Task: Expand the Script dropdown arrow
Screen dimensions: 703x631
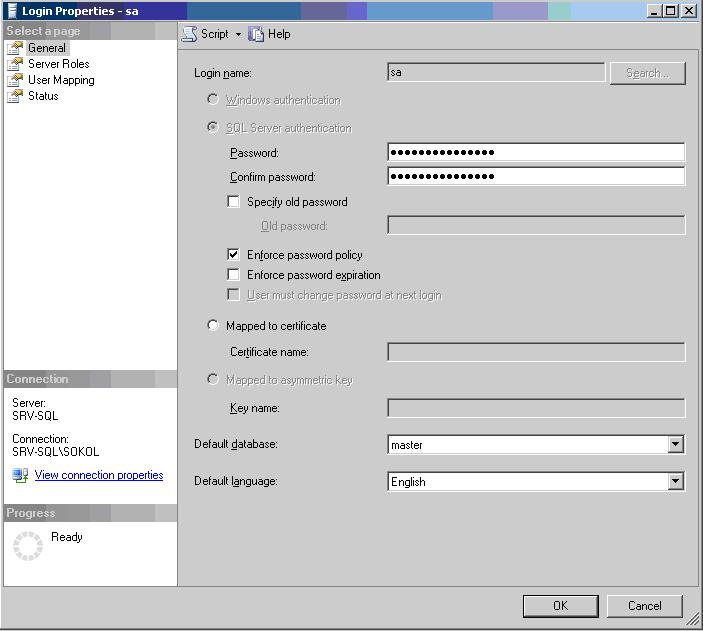Action: coord(239,35)
